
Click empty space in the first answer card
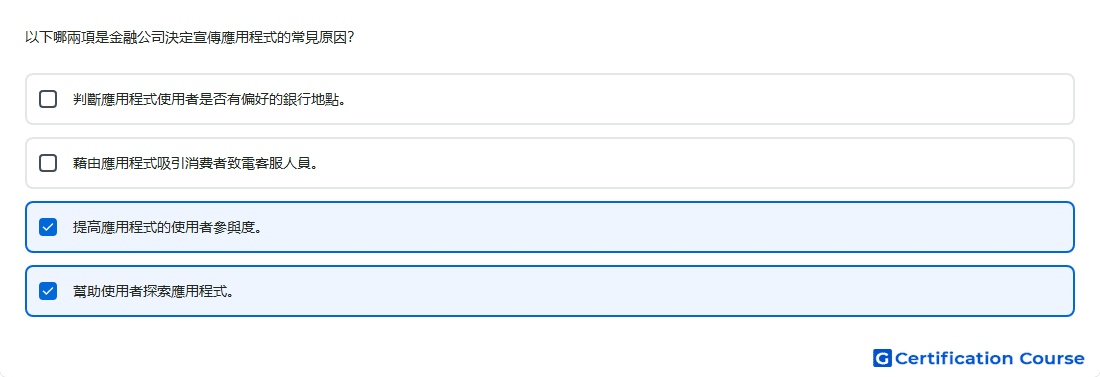point(702,99)
